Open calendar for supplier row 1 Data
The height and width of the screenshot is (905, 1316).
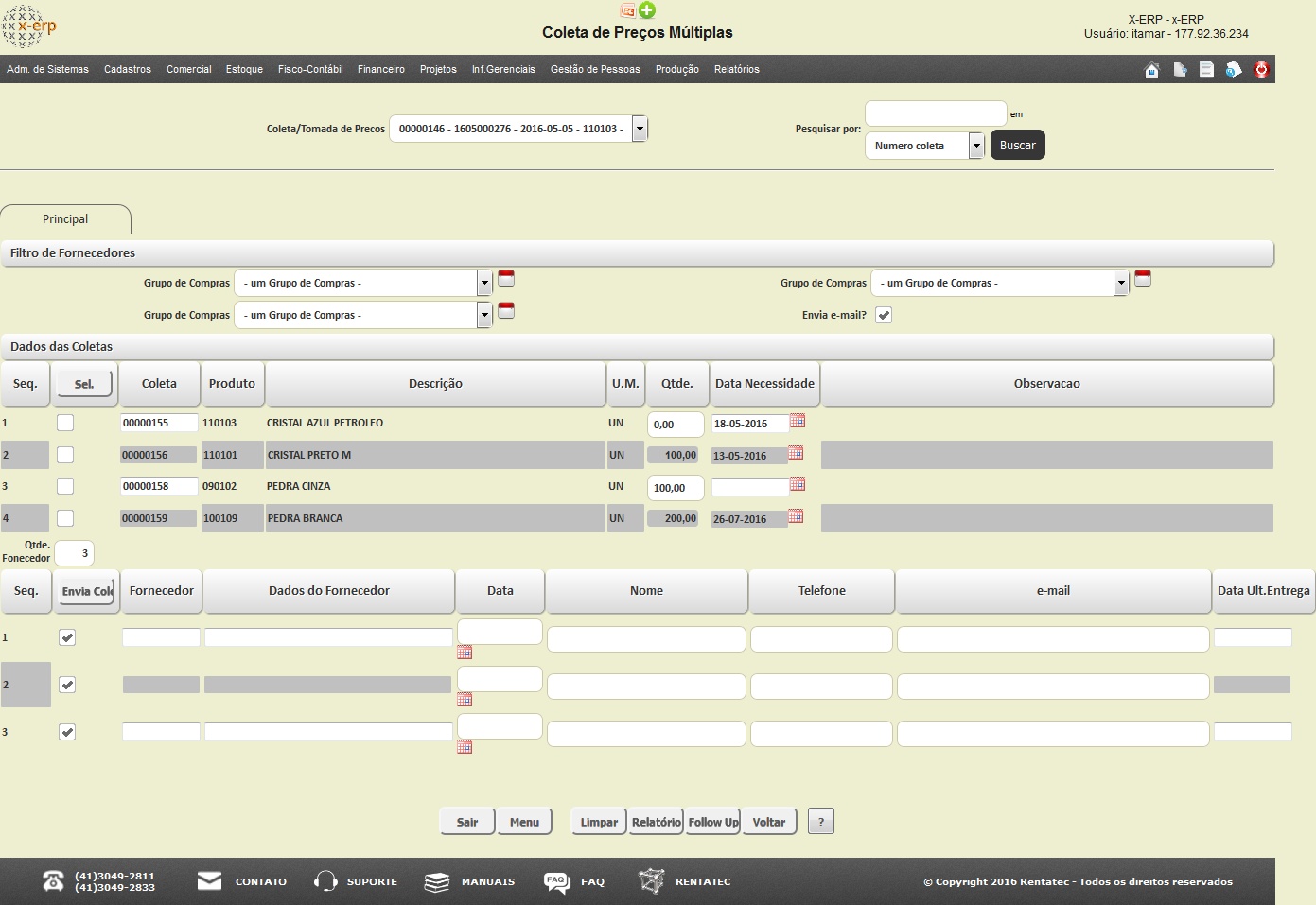pos(465,653)
